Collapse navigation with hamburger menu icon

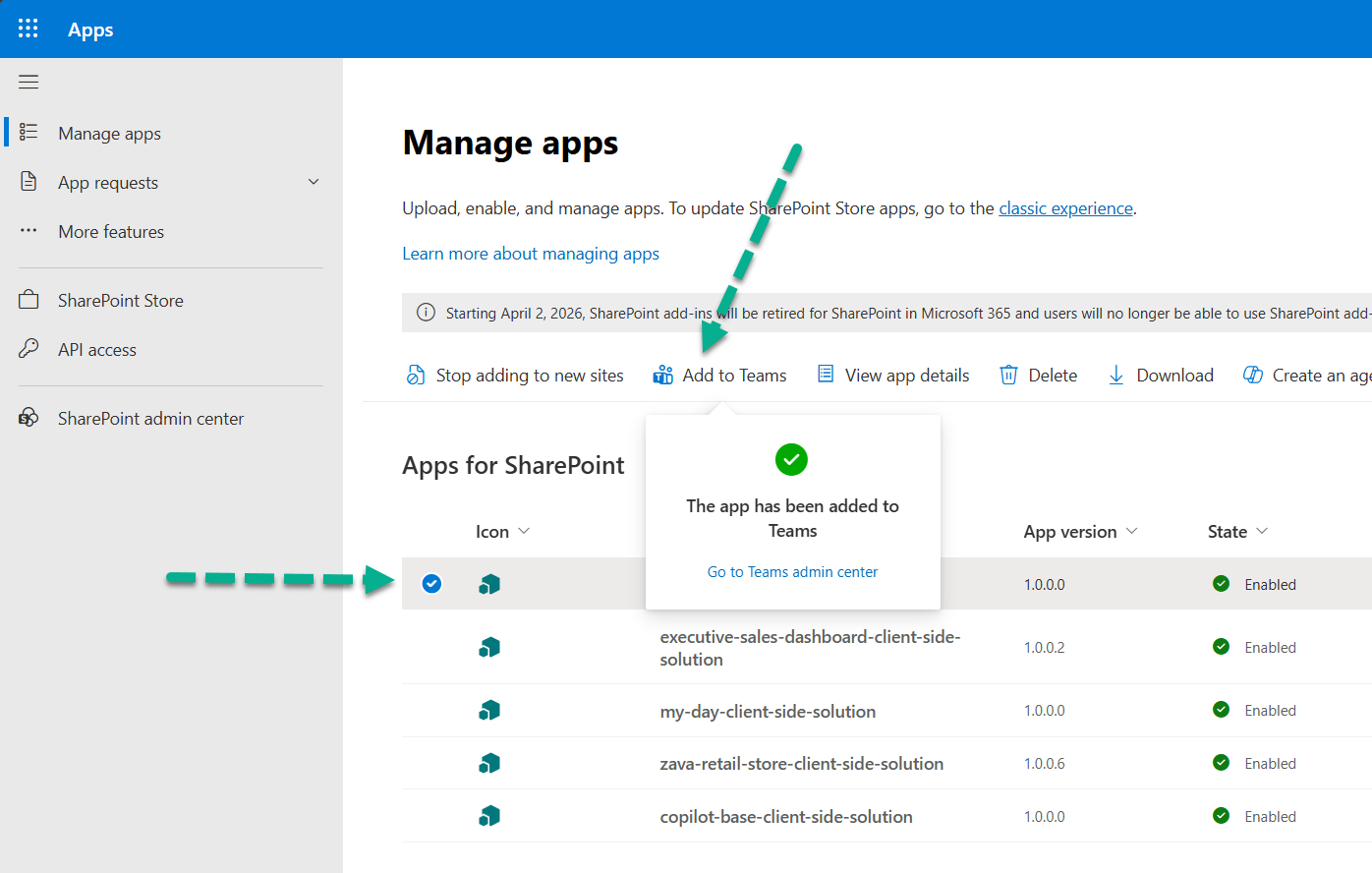tap(29, 83)
